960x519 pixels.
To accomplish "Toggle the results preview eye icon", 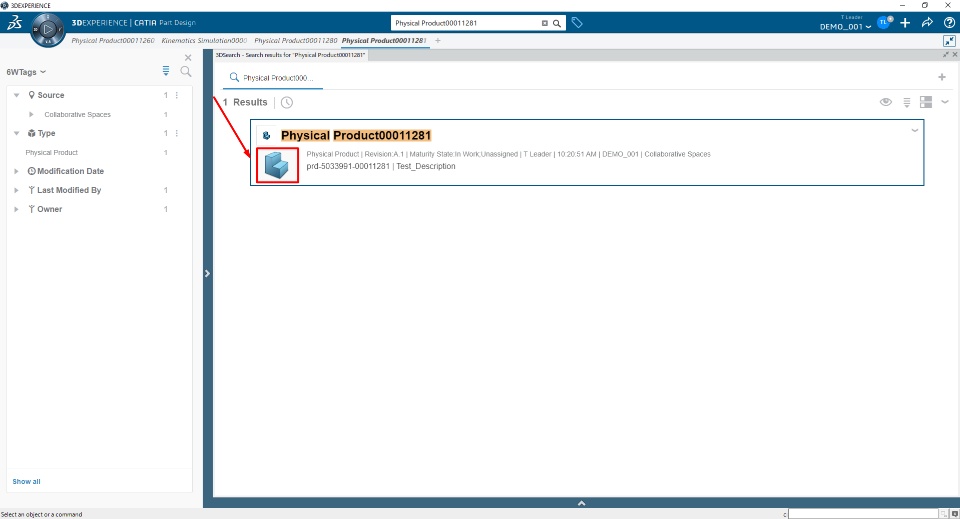I will 886,102.
